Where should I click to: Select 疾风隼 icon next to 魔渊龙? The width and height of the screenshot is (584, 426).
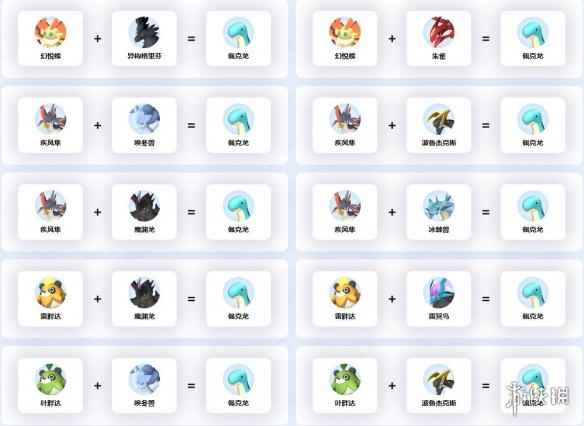point(51,206)
